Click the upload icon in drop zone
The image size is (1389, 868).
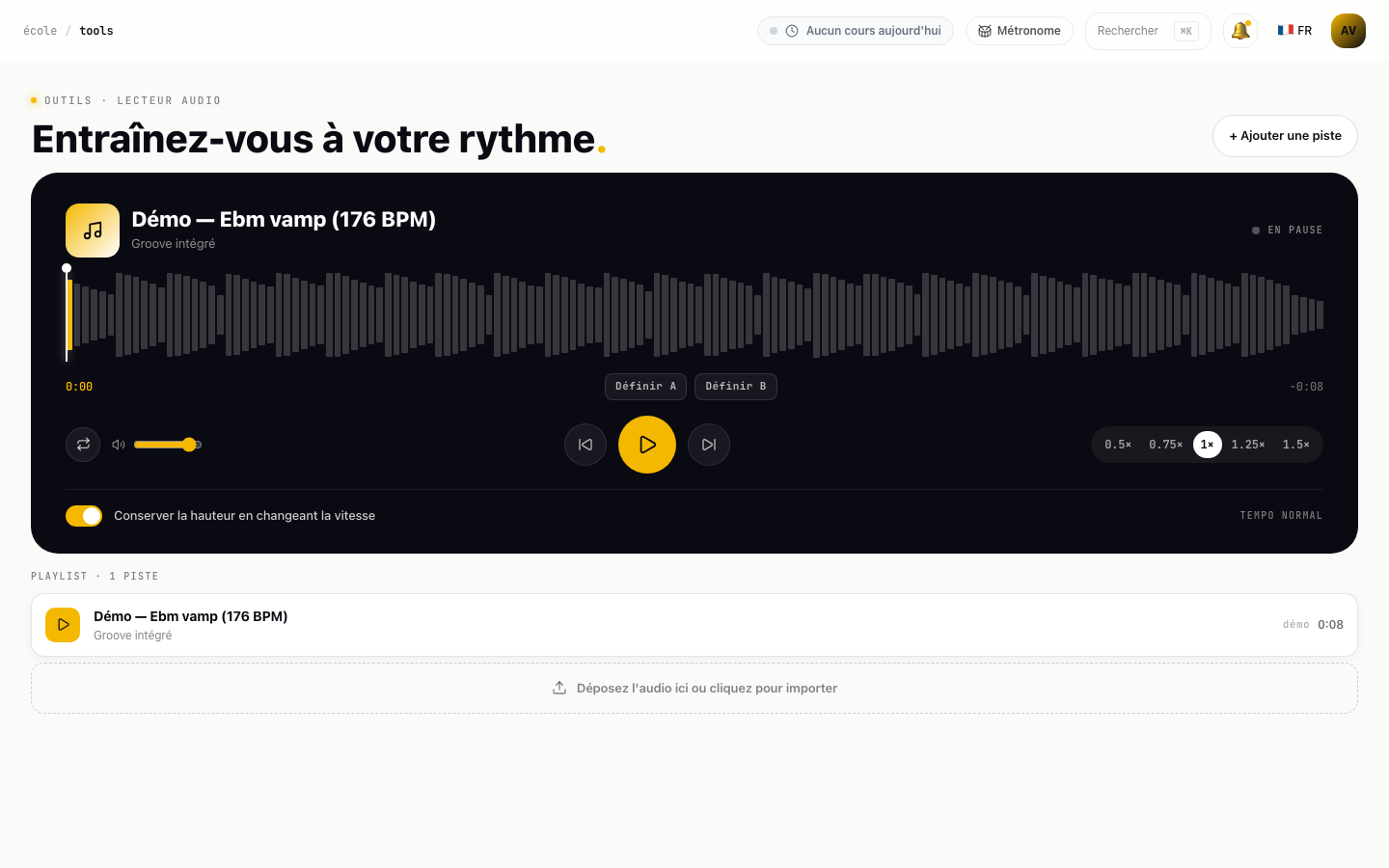559,688
